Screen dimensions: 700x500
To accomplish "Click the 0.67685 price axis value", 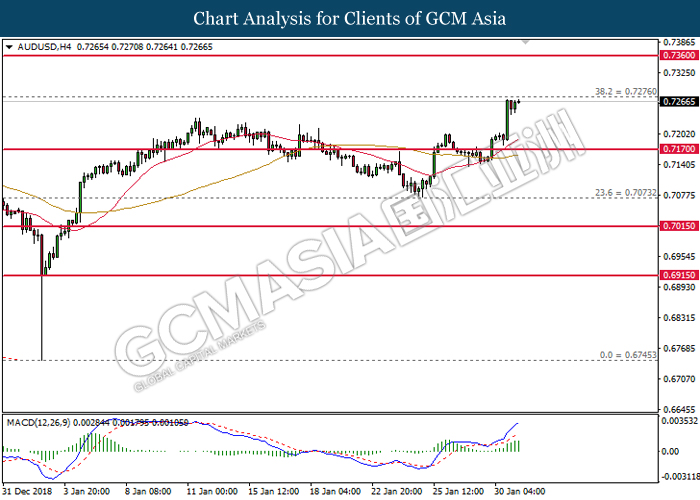I will tap(680, 348).
